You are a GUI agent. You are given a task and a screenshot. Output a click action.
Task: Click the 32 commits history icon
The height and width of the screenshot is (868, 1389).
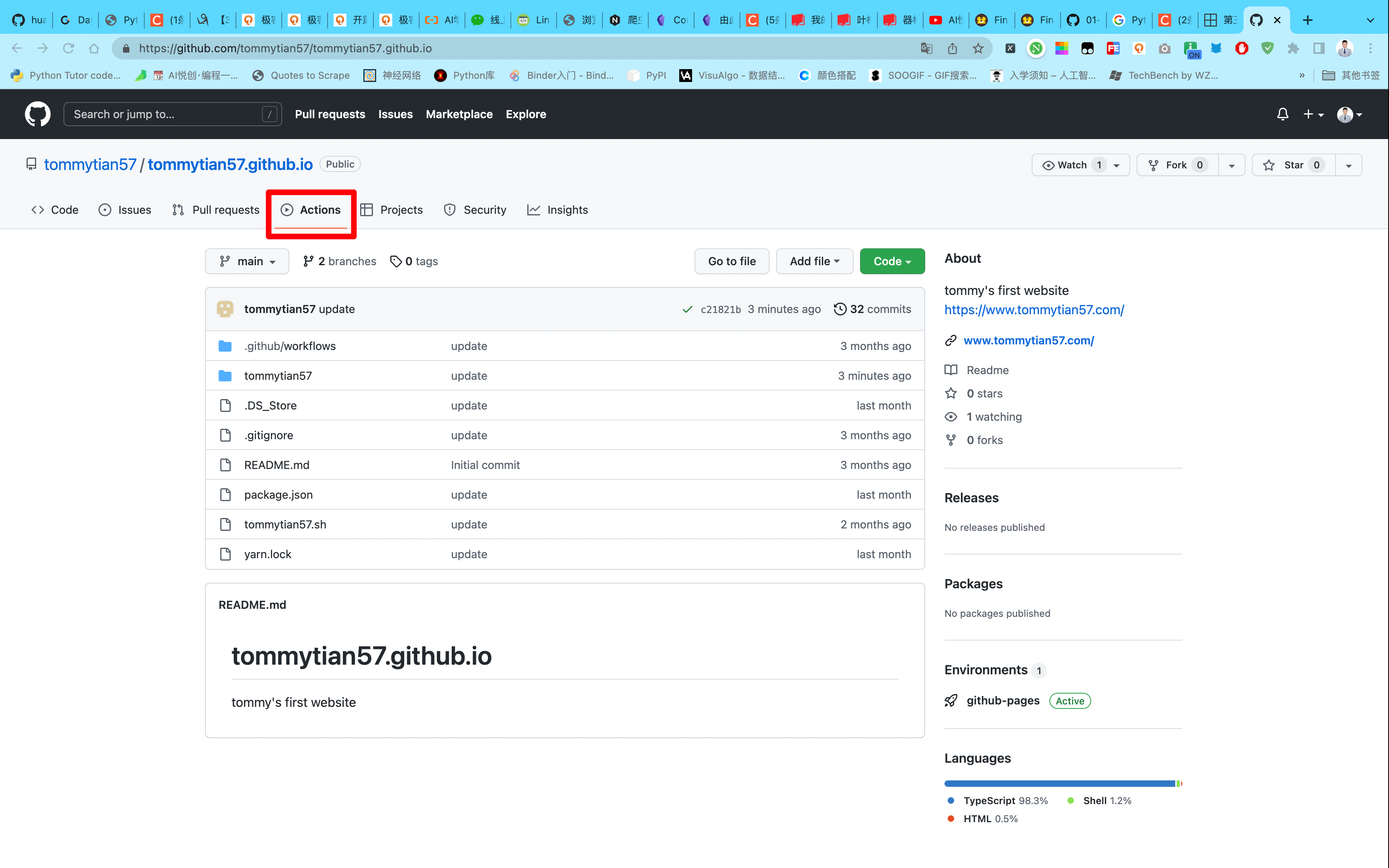tap(840, 309)
